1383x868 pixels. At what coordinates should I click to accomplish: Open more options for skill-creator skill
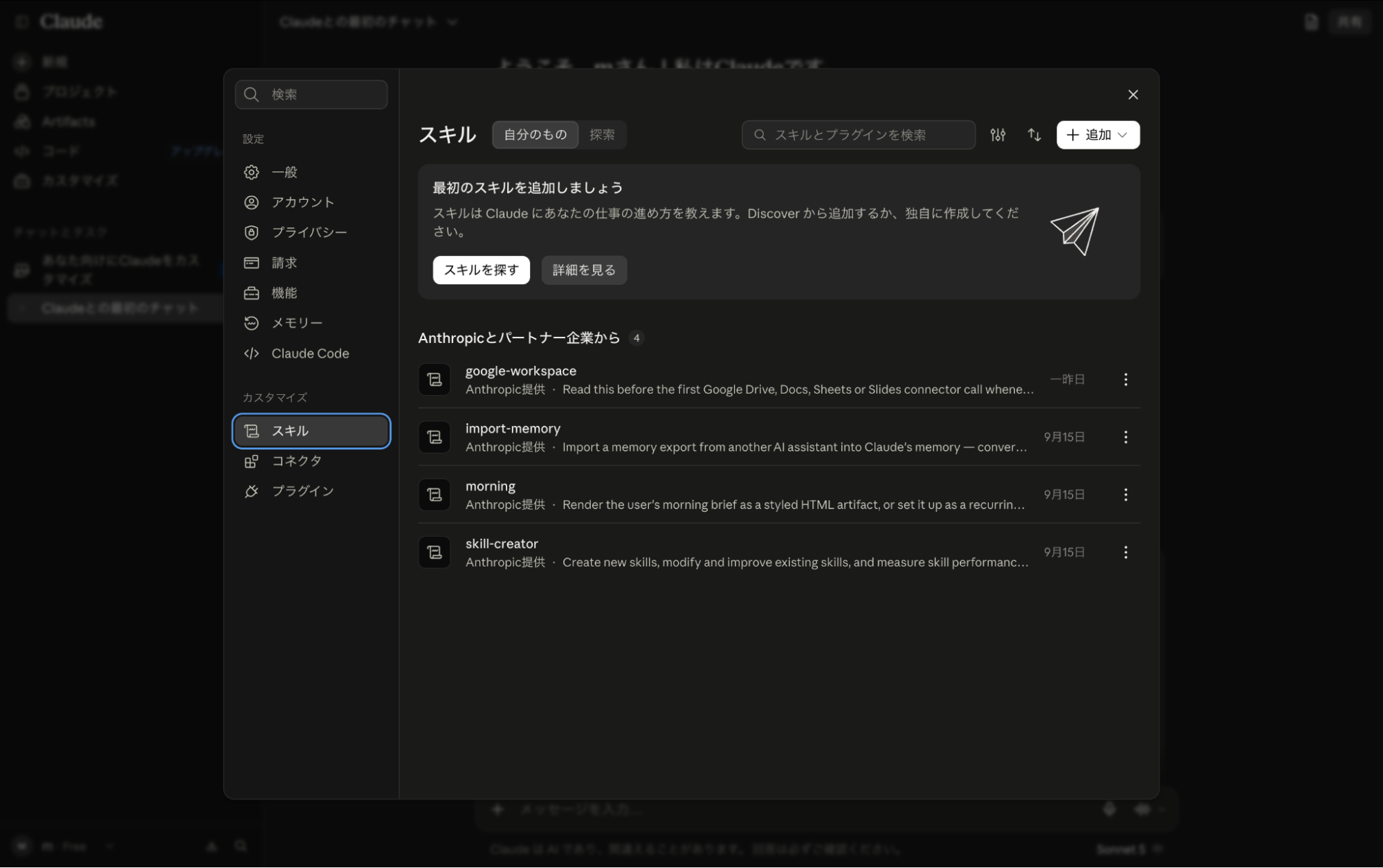(1126, 552)
